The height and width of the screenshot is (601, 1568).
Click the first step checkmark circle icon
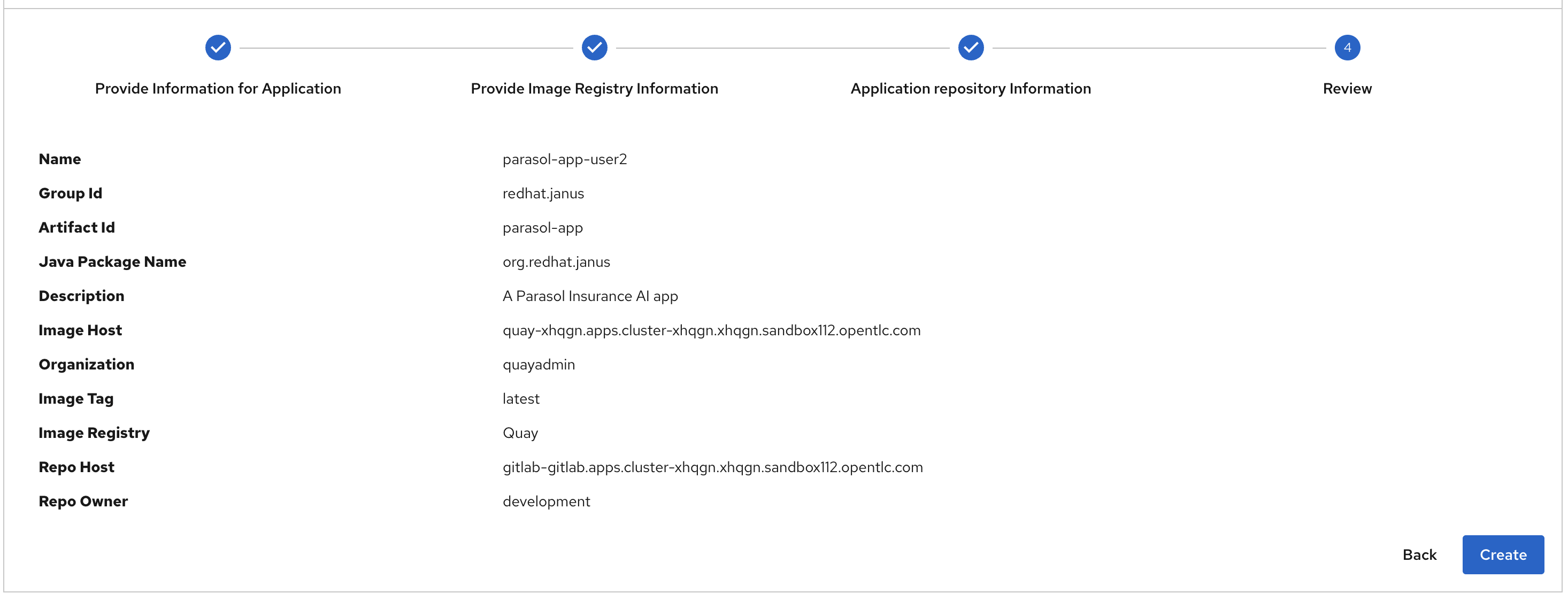[x=218, y=48]
